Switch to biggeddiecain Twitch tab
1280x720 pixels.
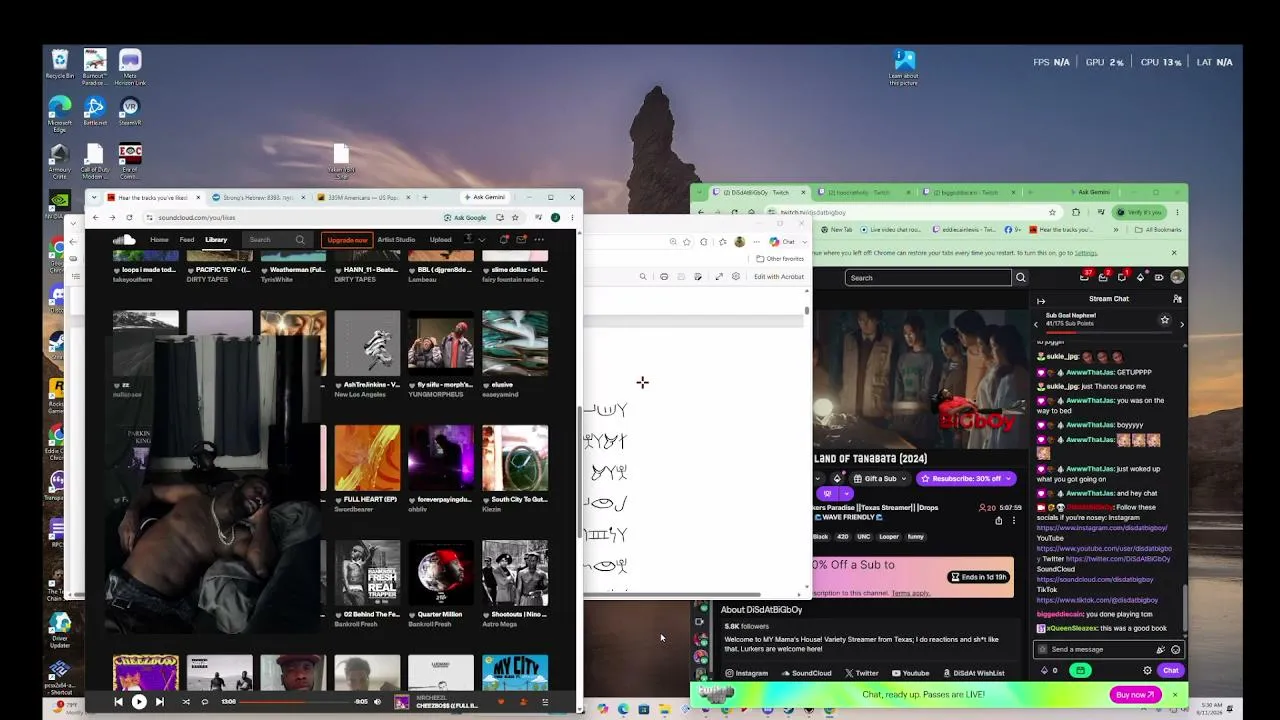click(x=967, y=192)
